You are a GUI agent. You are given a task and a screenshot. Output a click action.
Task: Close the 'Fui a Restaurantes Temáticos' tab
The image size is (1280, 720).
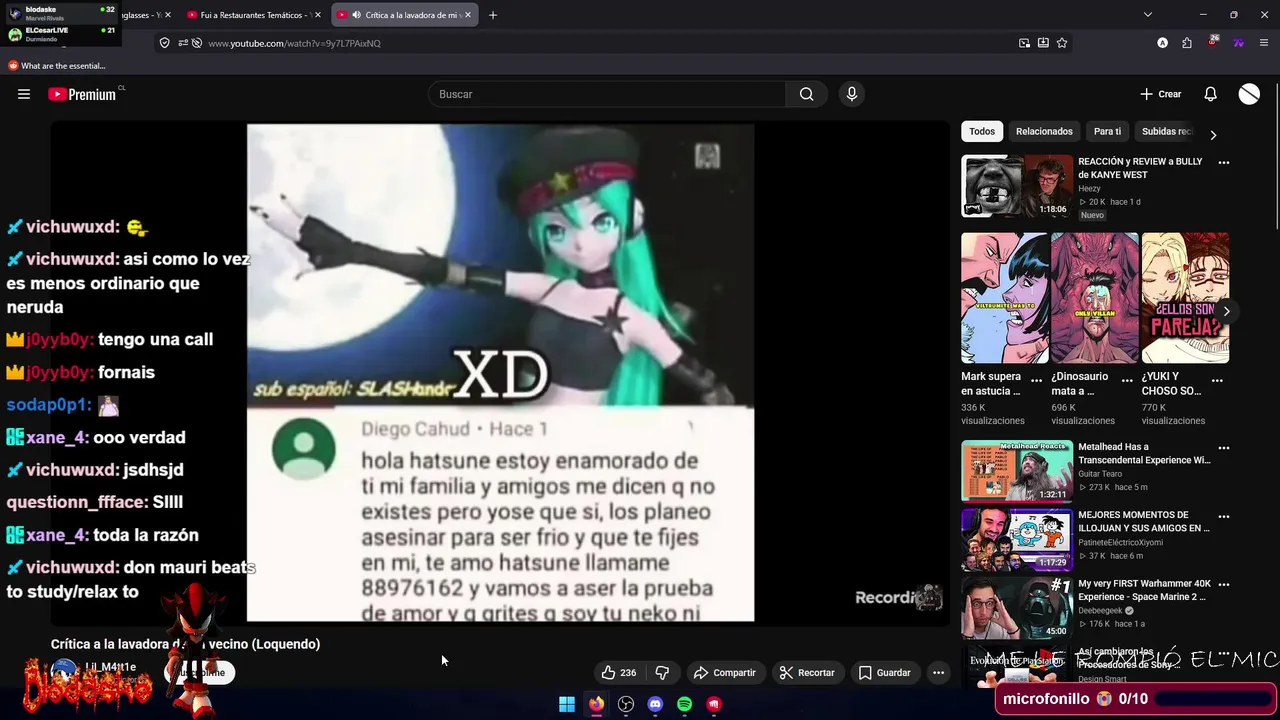318,15
